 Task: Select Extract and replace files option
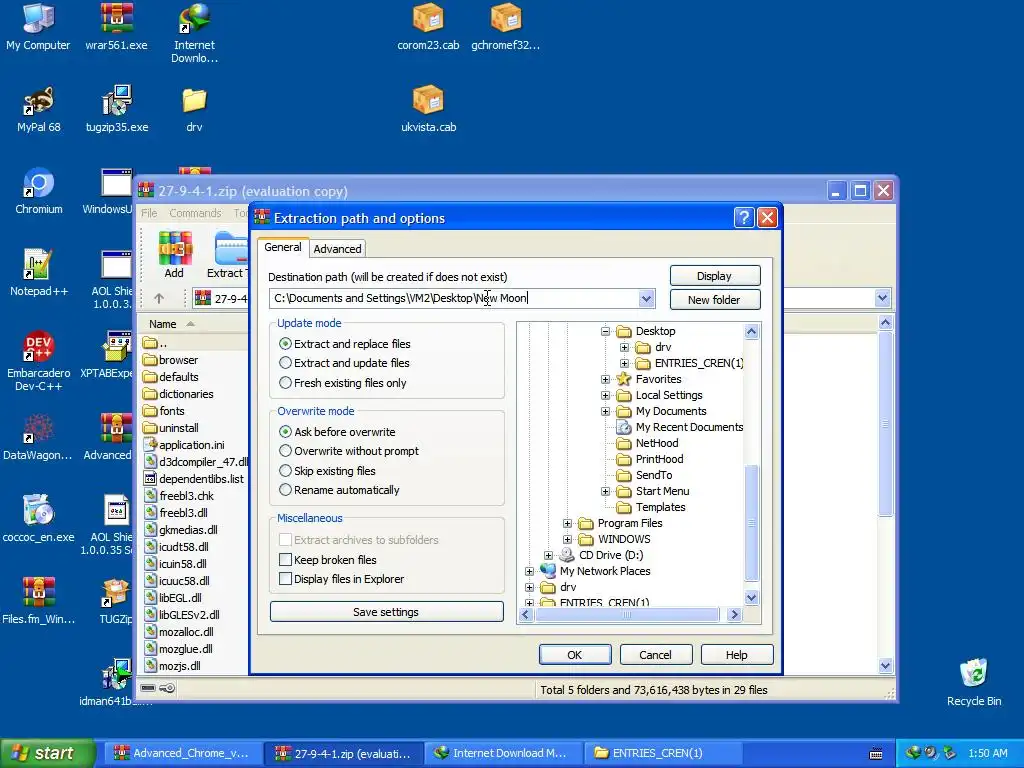pos(345,344)
